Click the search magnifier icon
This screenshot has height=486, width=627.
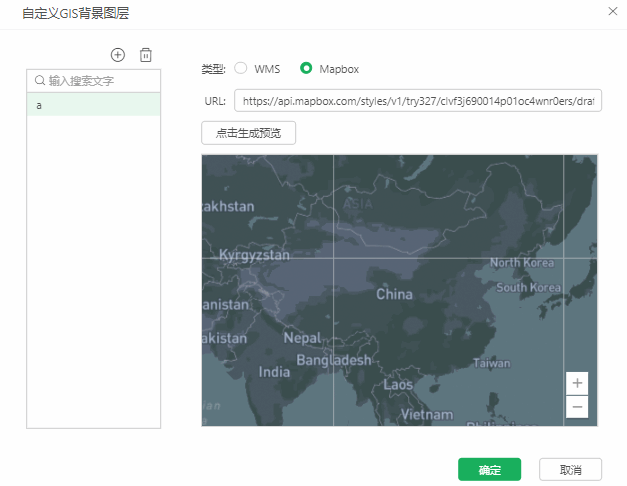click(40, 80)
